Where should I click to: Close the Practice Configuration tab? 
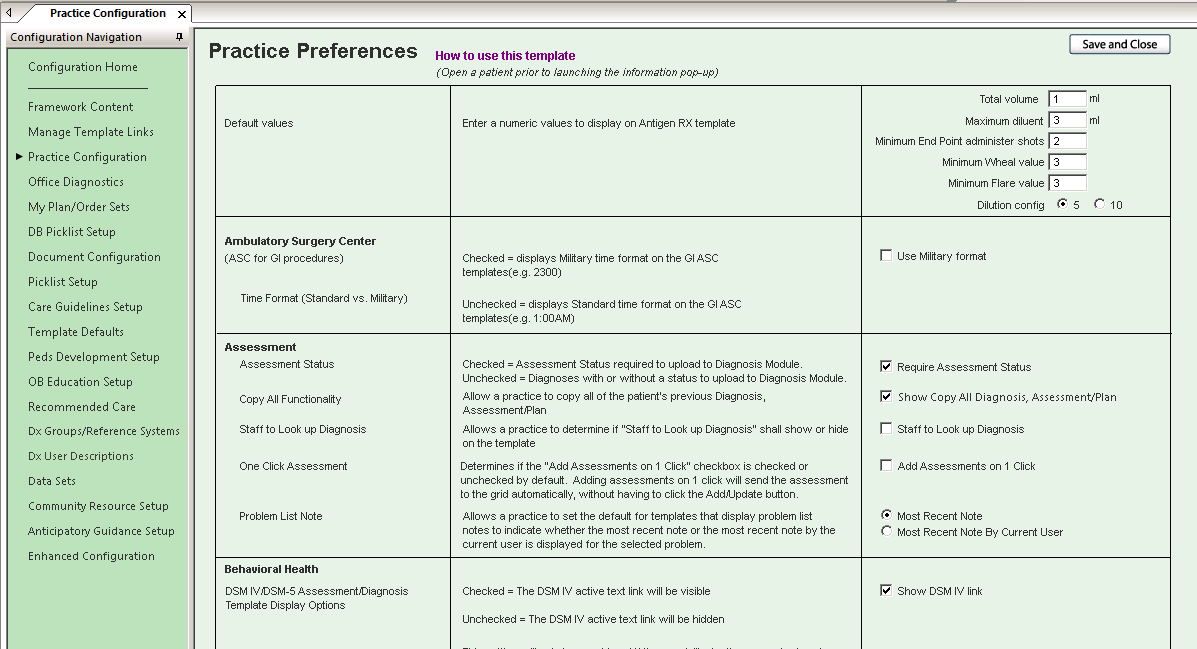(182, 14)
